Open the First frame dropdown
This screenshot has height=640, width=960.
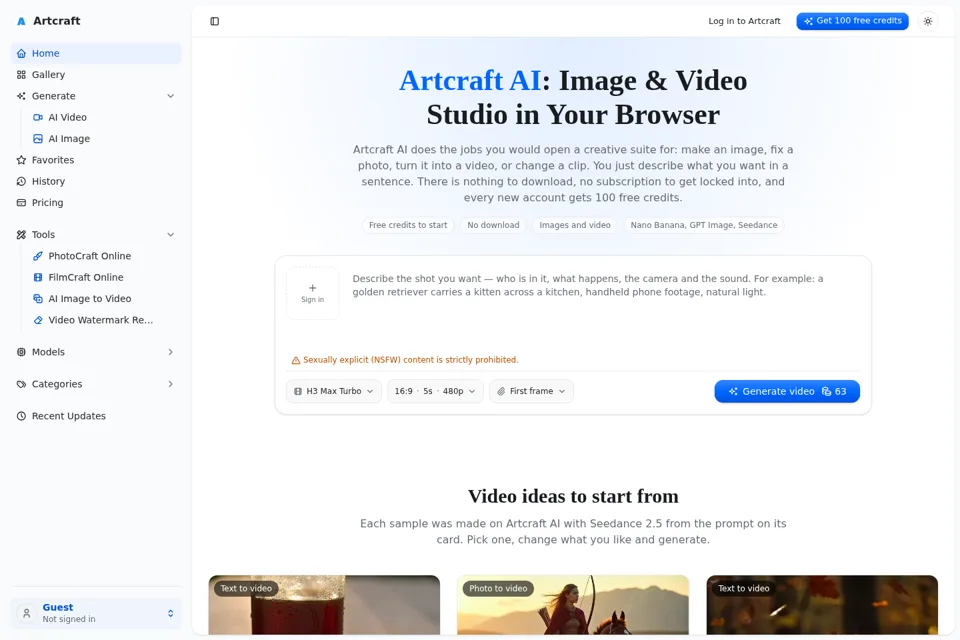(x=531, y=391)
